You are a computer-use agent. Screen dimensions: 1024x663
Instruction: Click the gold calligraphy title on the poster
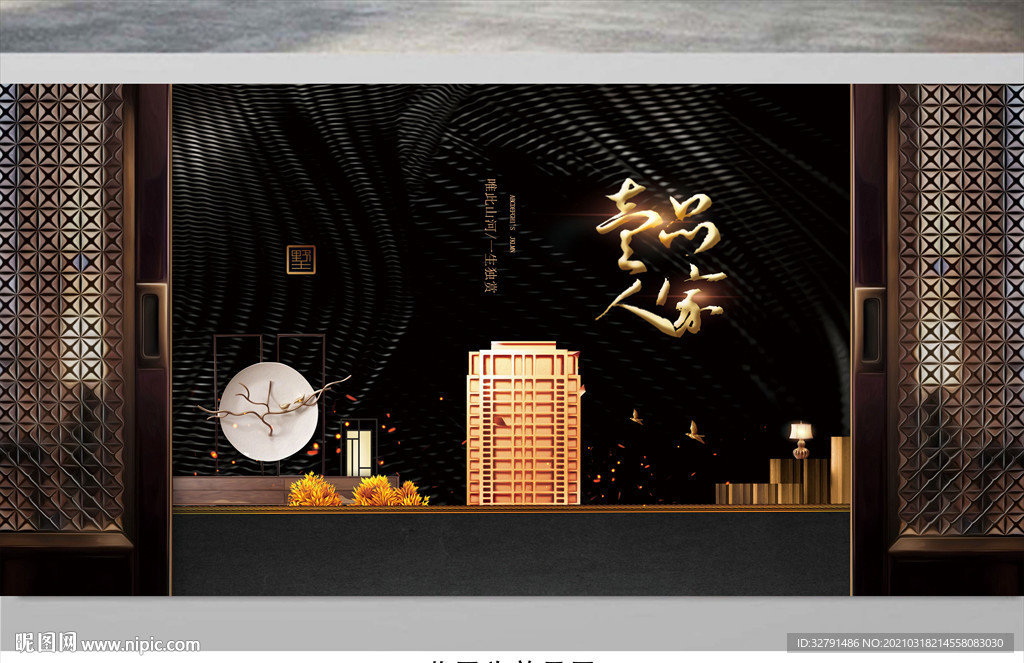coord(661,257)
